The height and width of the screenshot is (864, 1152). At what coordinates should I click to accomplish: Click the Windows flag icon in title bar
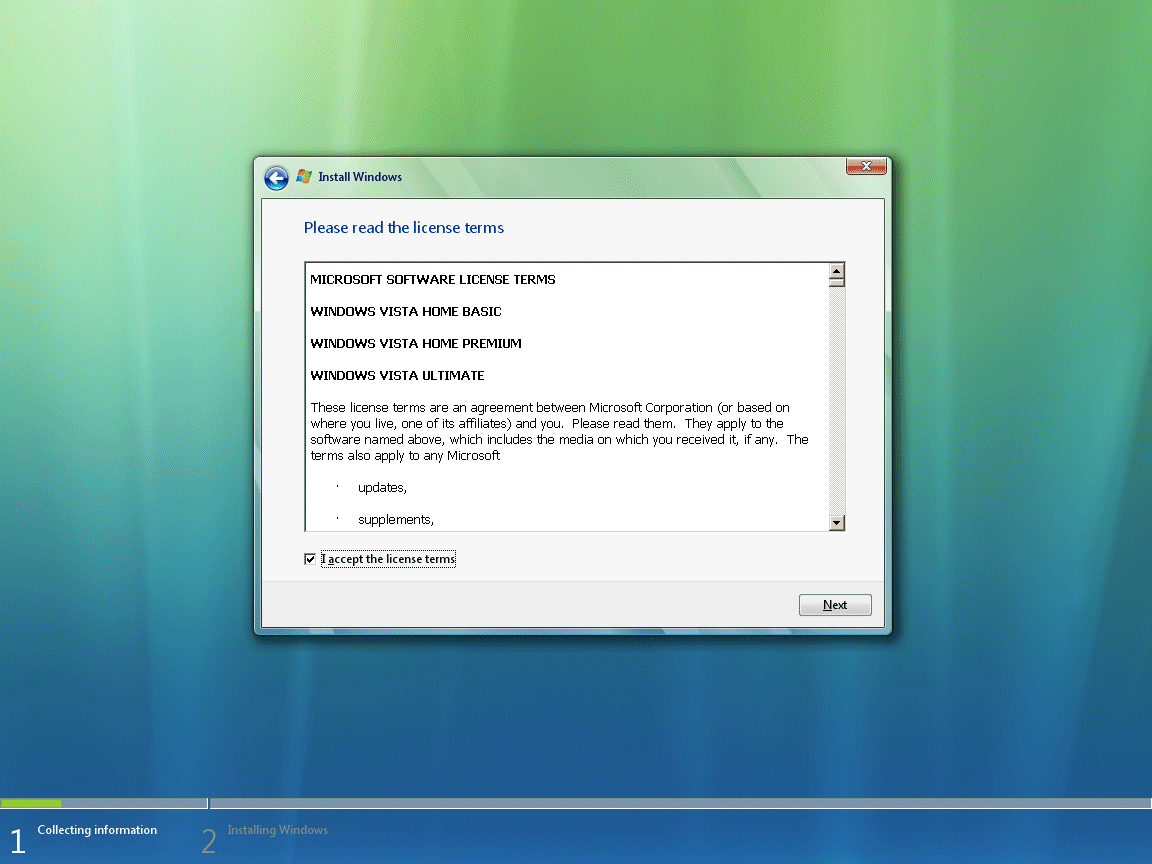(x=304, y=177)
